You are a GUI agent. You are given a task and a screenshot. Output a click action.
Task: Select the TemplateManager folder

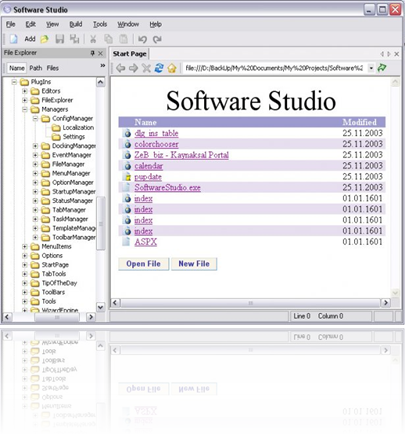coord(69,228)
